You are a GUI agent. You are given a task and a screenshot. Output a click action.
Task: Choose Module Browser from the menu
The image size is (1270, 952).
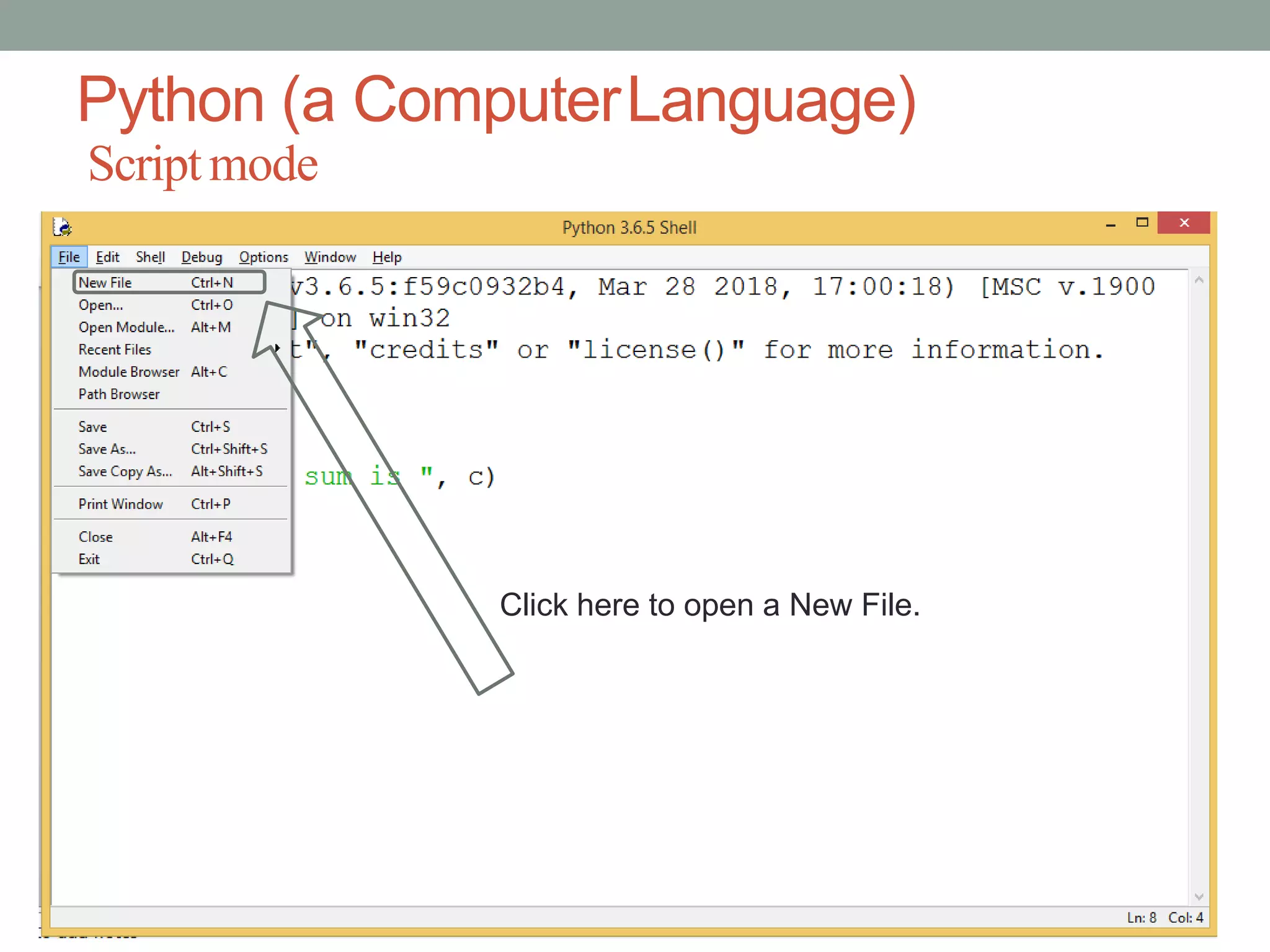(170, 372)
